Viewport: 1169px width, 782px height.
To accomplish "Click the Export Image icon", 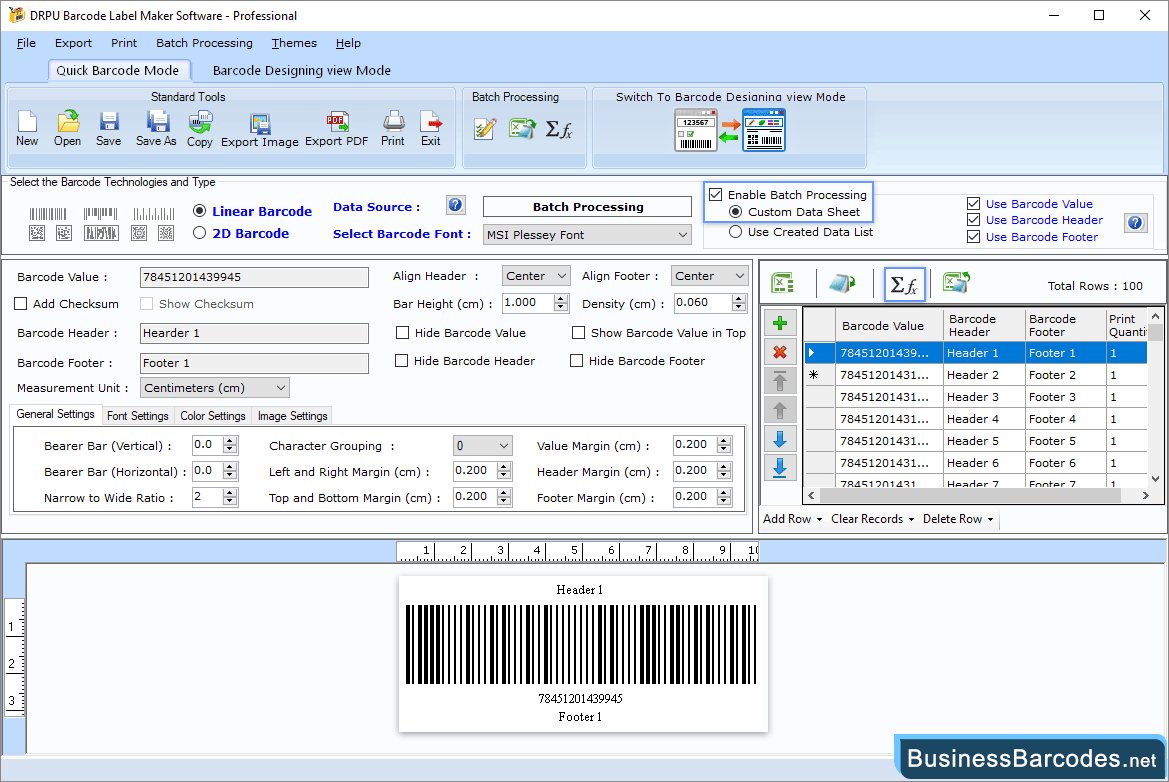I will click(259, 130).
